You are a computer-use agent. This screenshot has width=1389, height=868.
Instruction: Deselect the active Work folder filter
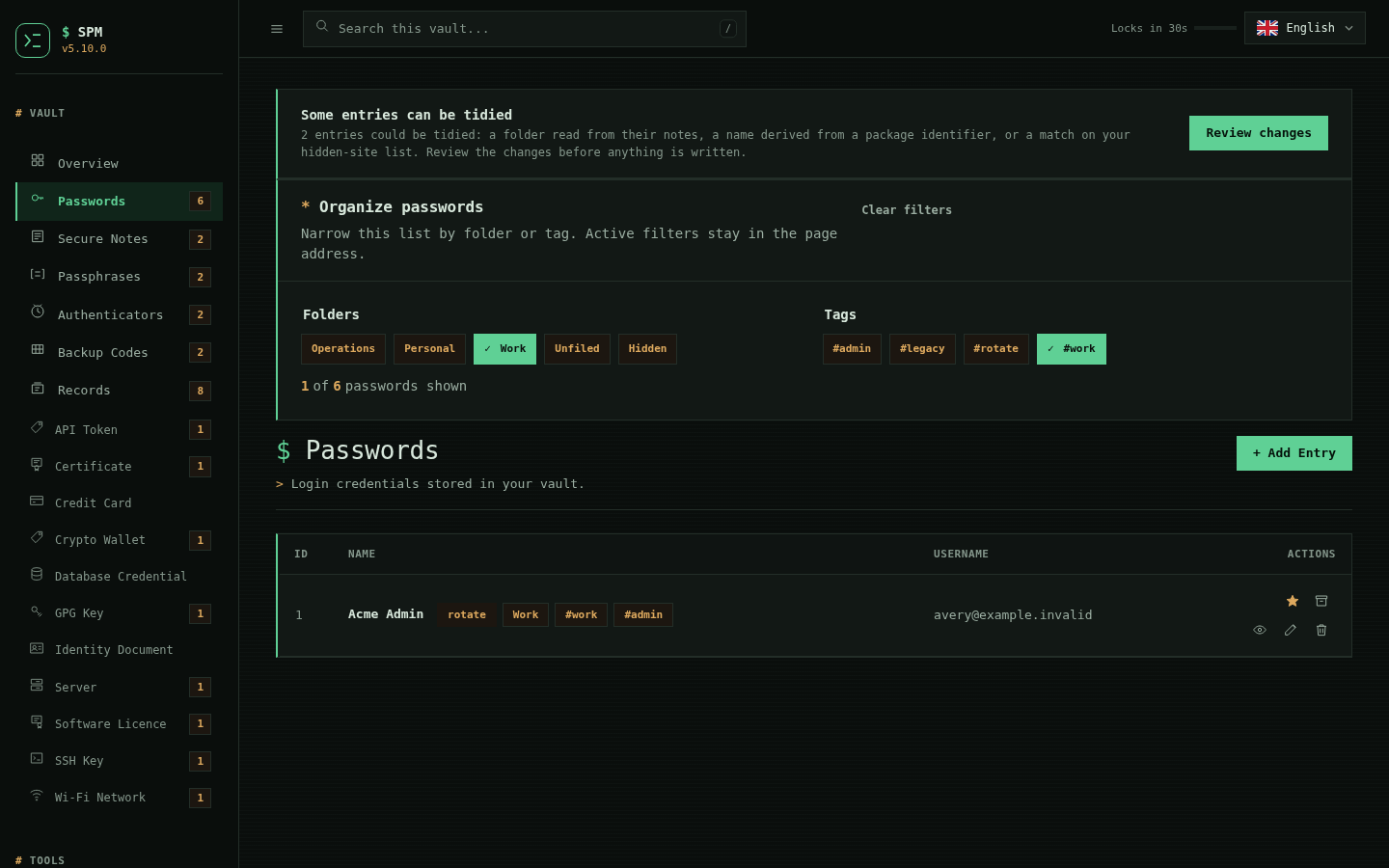[504, 349]
